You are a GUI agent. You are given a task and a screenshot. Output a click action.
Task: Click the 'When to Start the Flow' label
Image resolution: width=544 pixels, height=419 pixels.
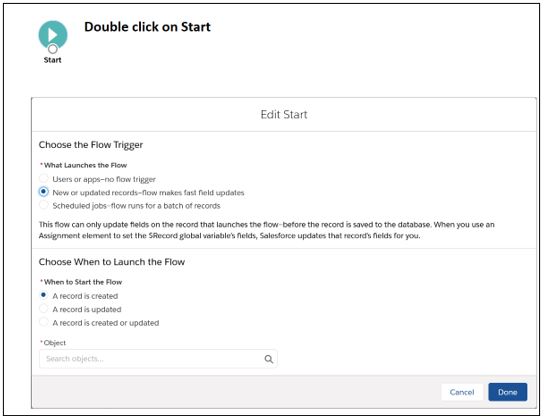click(83, 282)
